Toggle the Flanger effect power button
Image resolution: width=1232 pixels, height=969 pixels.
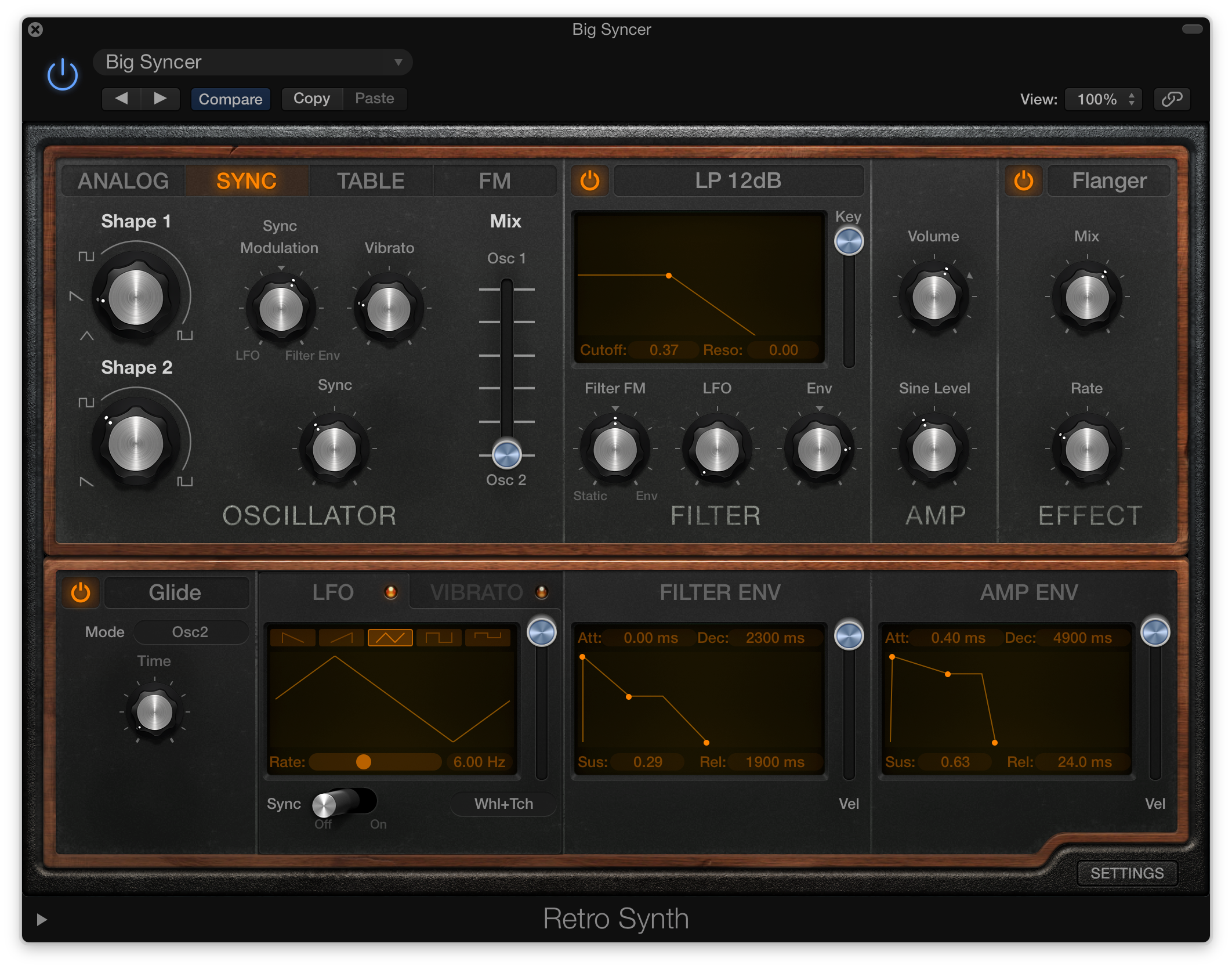click(x=1024, y=180)
